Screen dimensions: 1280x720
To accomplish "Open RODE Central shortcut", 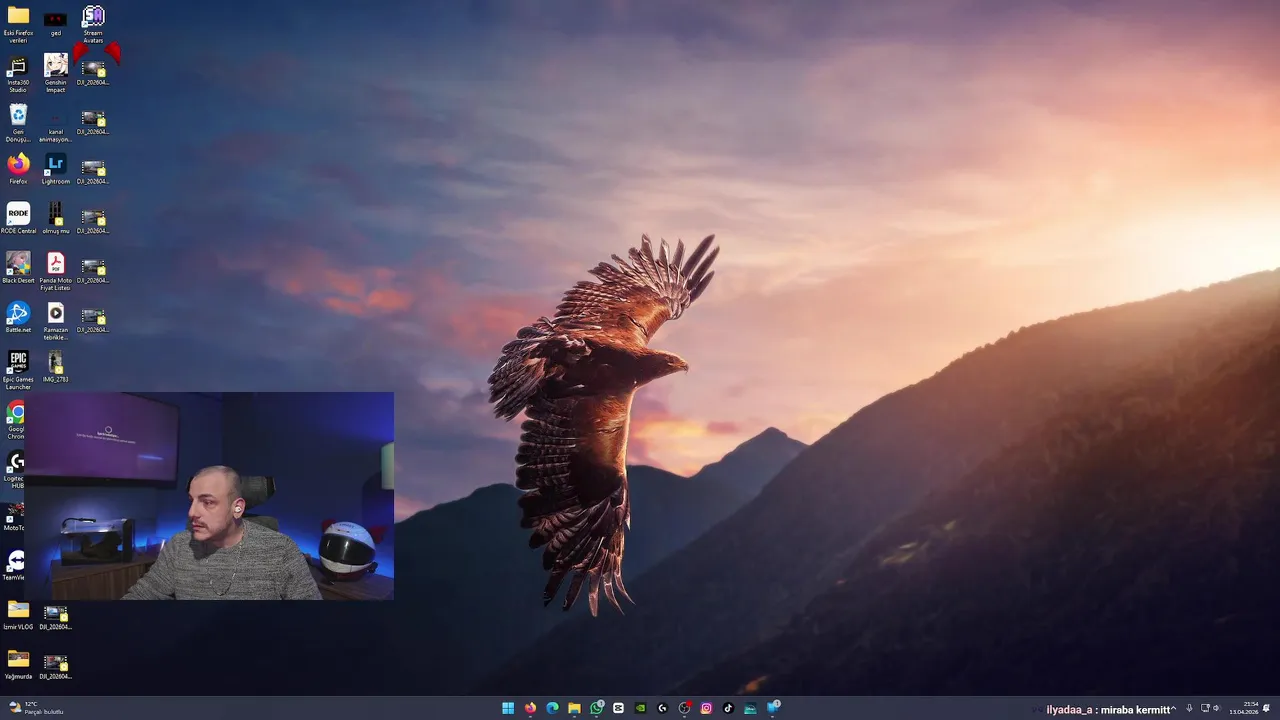I will click(x=18, y=219).
